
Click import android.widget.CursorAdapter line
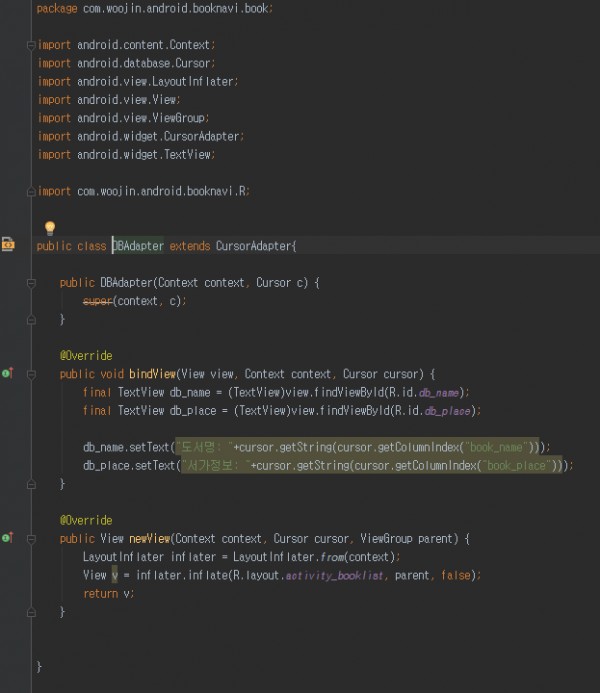[x=141, y=136]
